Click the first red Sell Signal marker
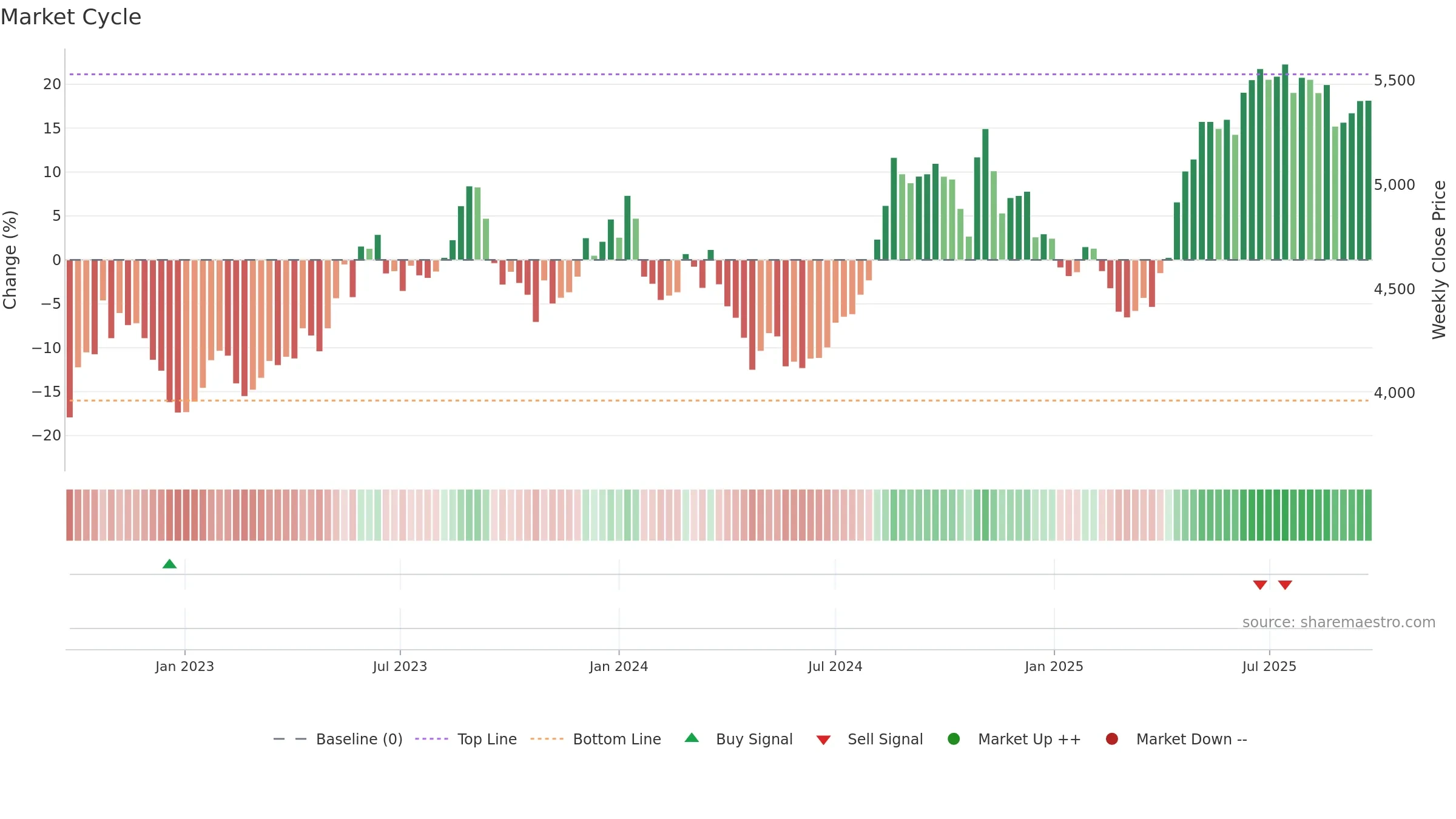Screen dimensions: 1456x819 (x=1260, y=585)
